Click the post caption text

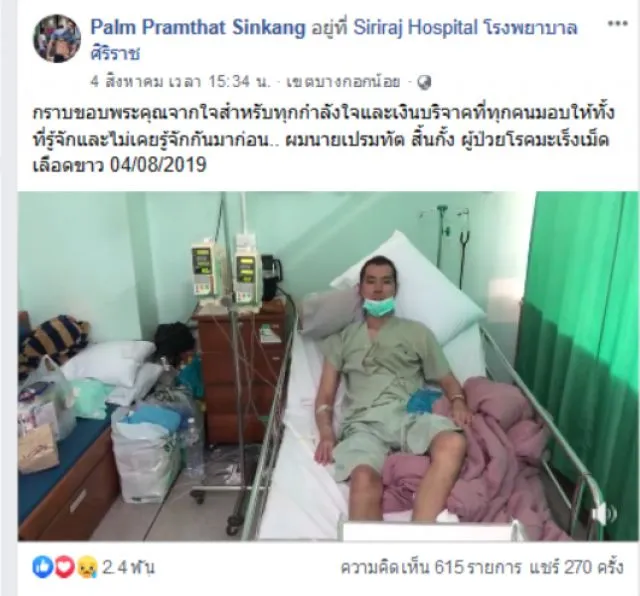[323, 139]
